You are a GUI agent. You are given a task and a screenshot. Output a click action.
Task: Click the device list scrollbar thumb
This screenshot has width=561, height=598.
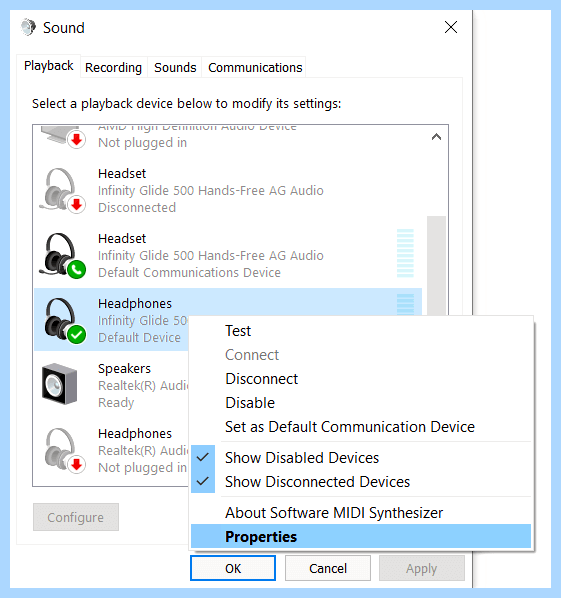(436, 265)
